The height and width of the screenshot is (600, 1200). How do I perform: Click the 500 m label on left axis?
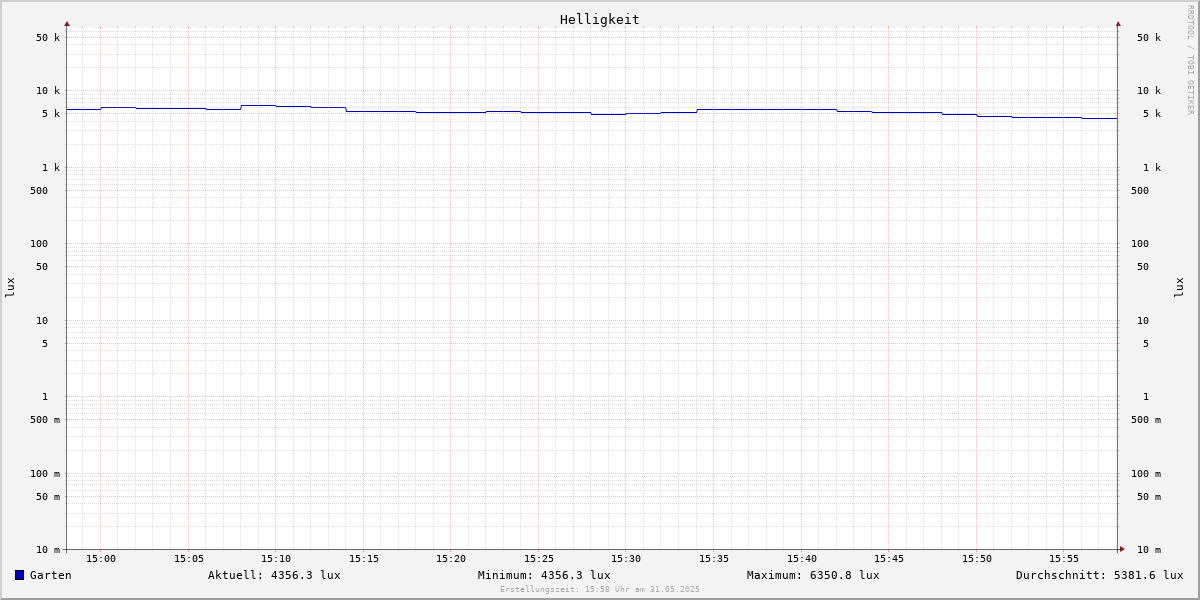point(45,420)
